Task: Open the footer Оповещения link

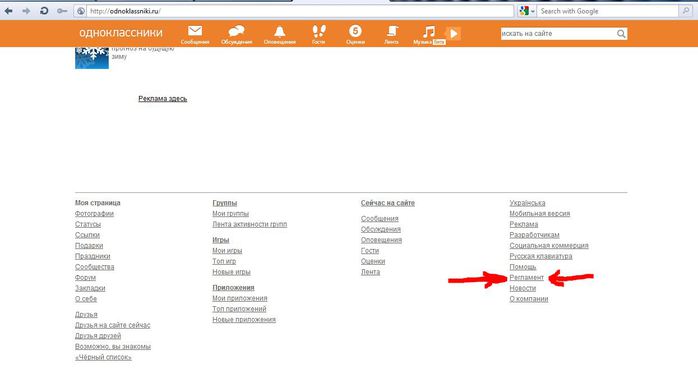Action: 381,240
